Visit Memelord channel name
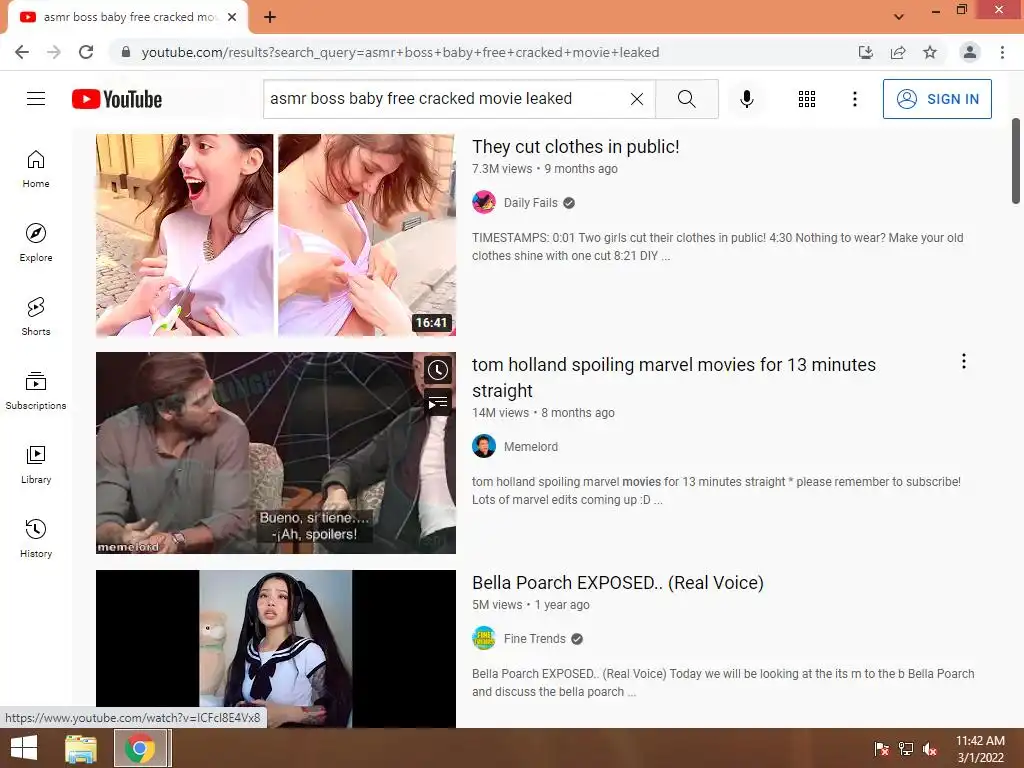 pyautogui.click(x=530, y=447)
